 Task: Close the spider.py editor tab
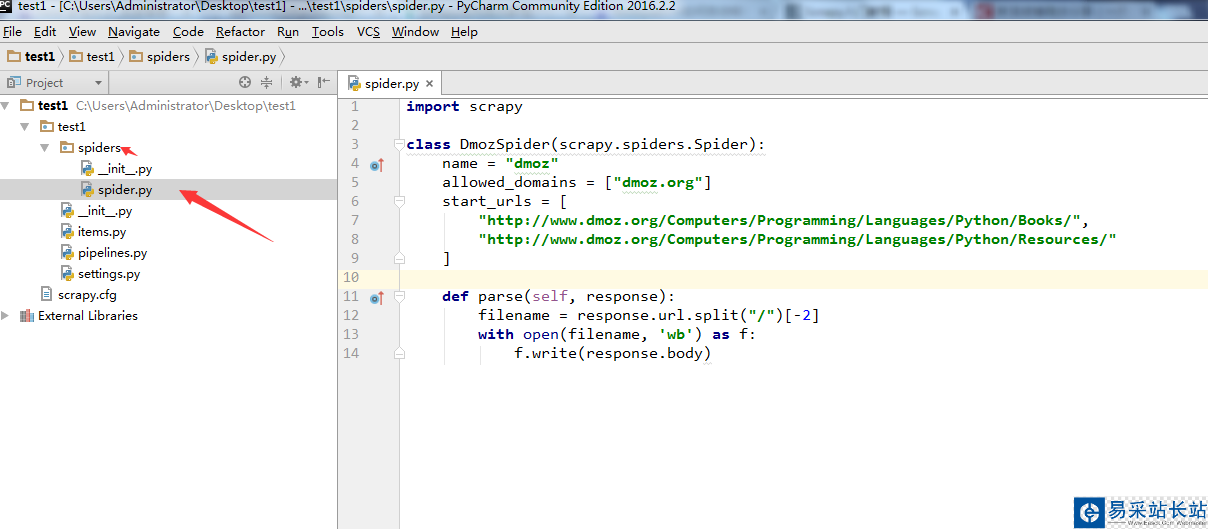pyautogui.click(x=430, y=84)
